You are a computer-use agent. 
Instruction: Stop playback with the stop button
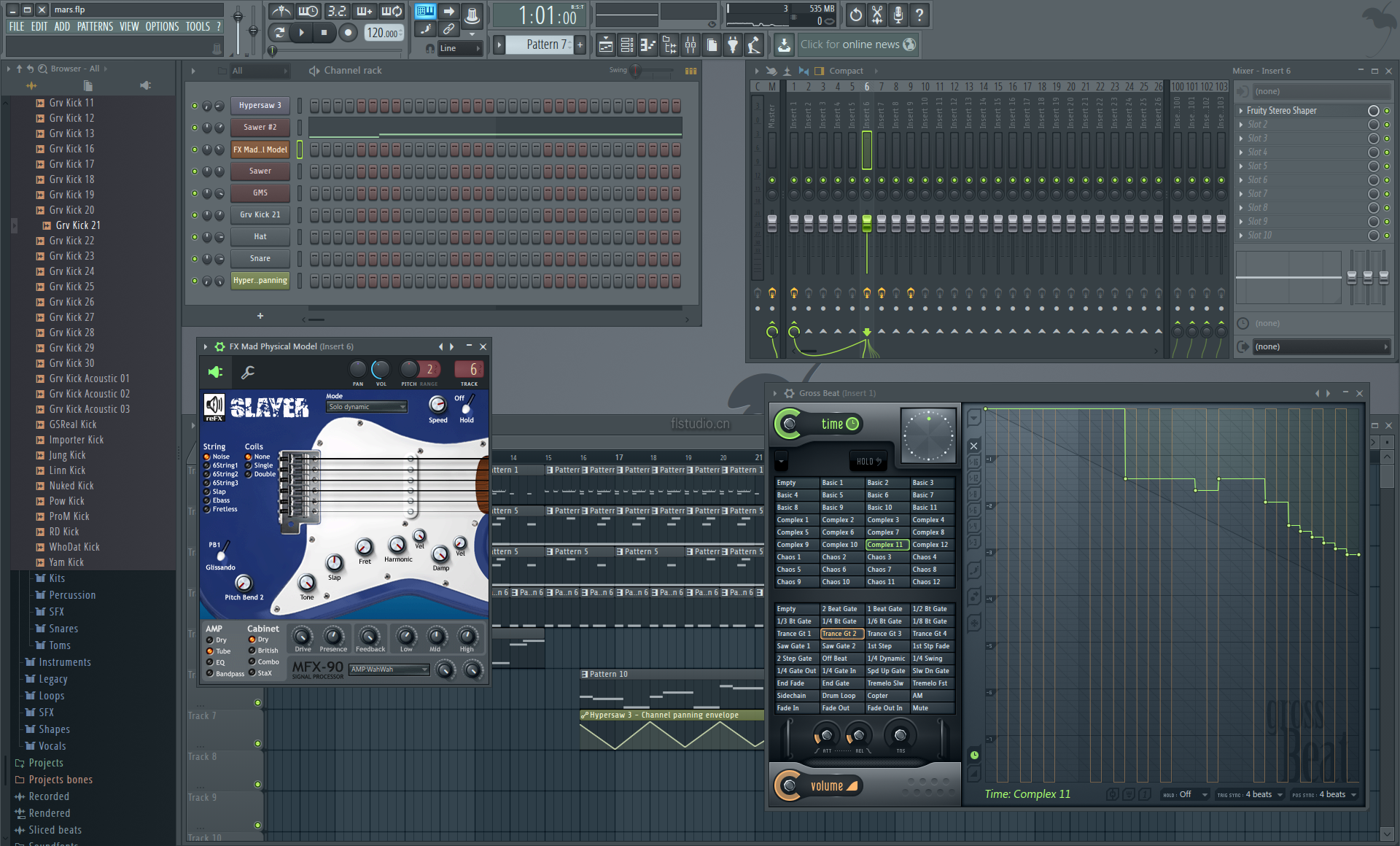pyautogui.click(x=324, y=32)
